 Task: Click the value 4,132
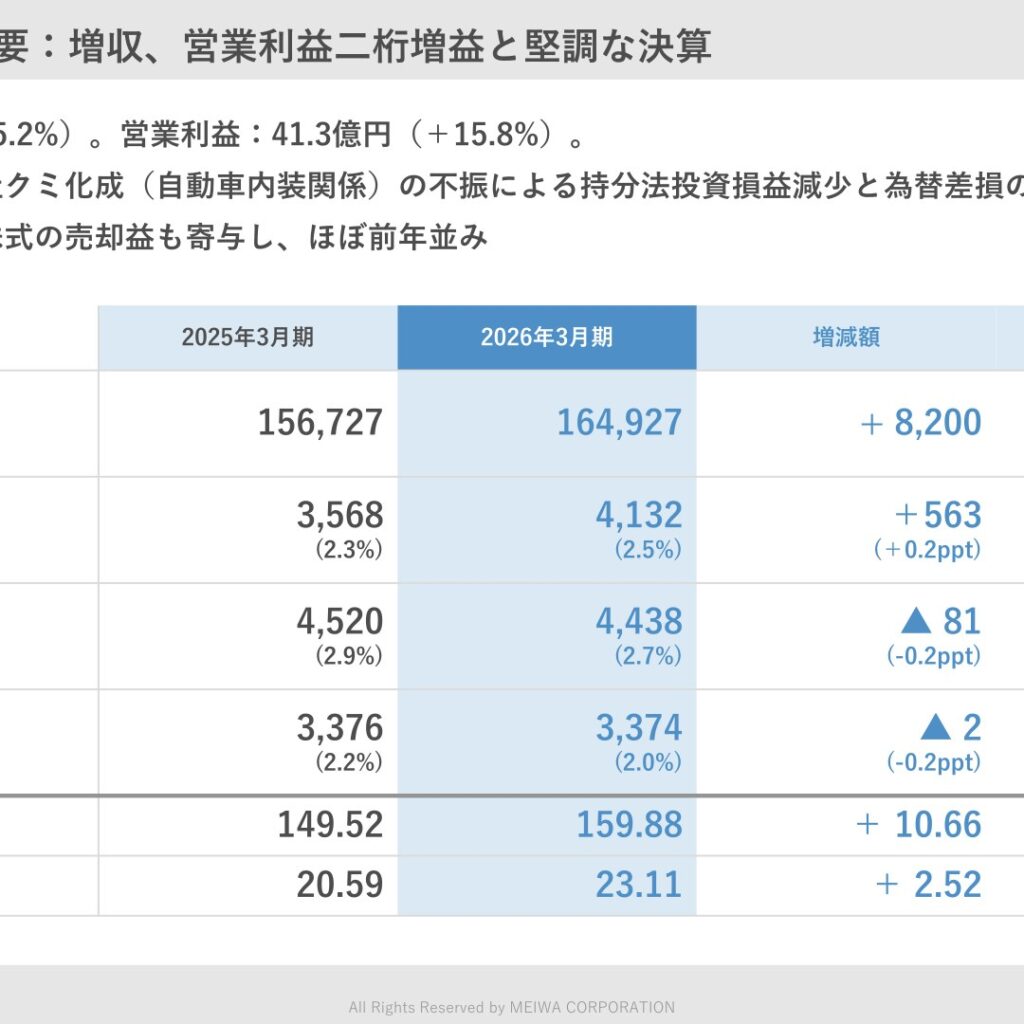point(639,515)
